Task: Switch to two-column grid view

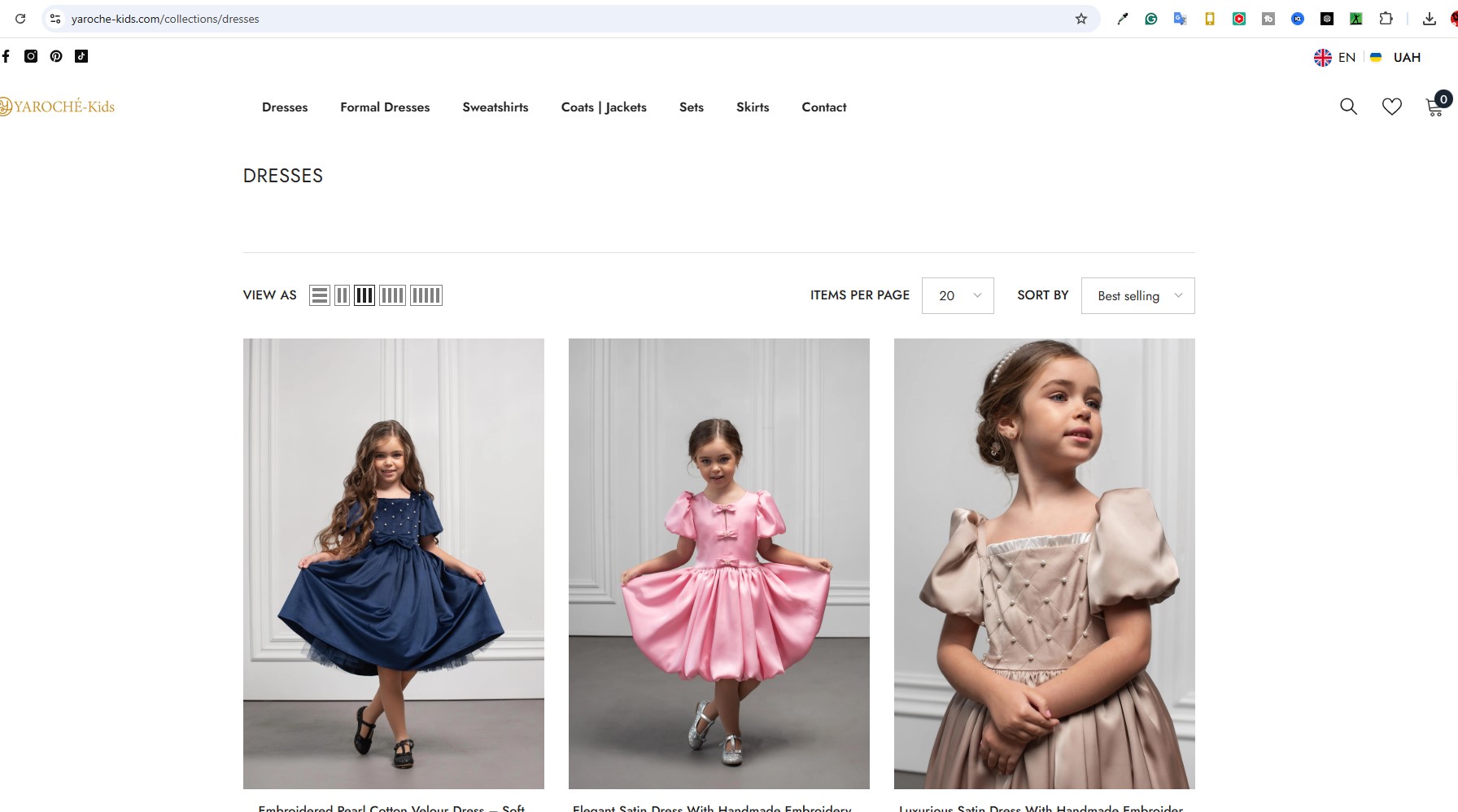Action: 343,295
